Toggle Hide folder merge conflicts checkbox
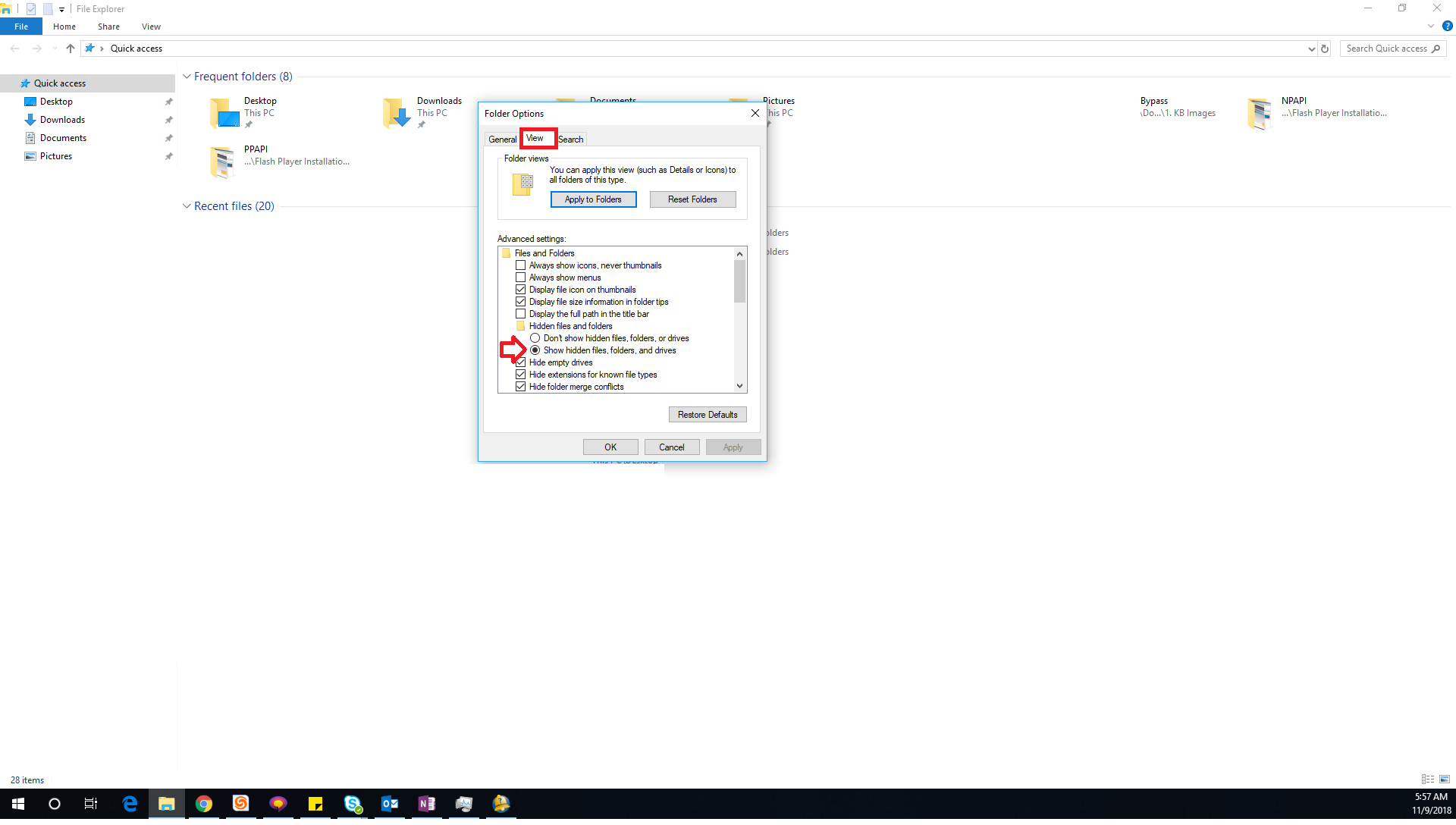1456x825 pixels. pos(521,386)
